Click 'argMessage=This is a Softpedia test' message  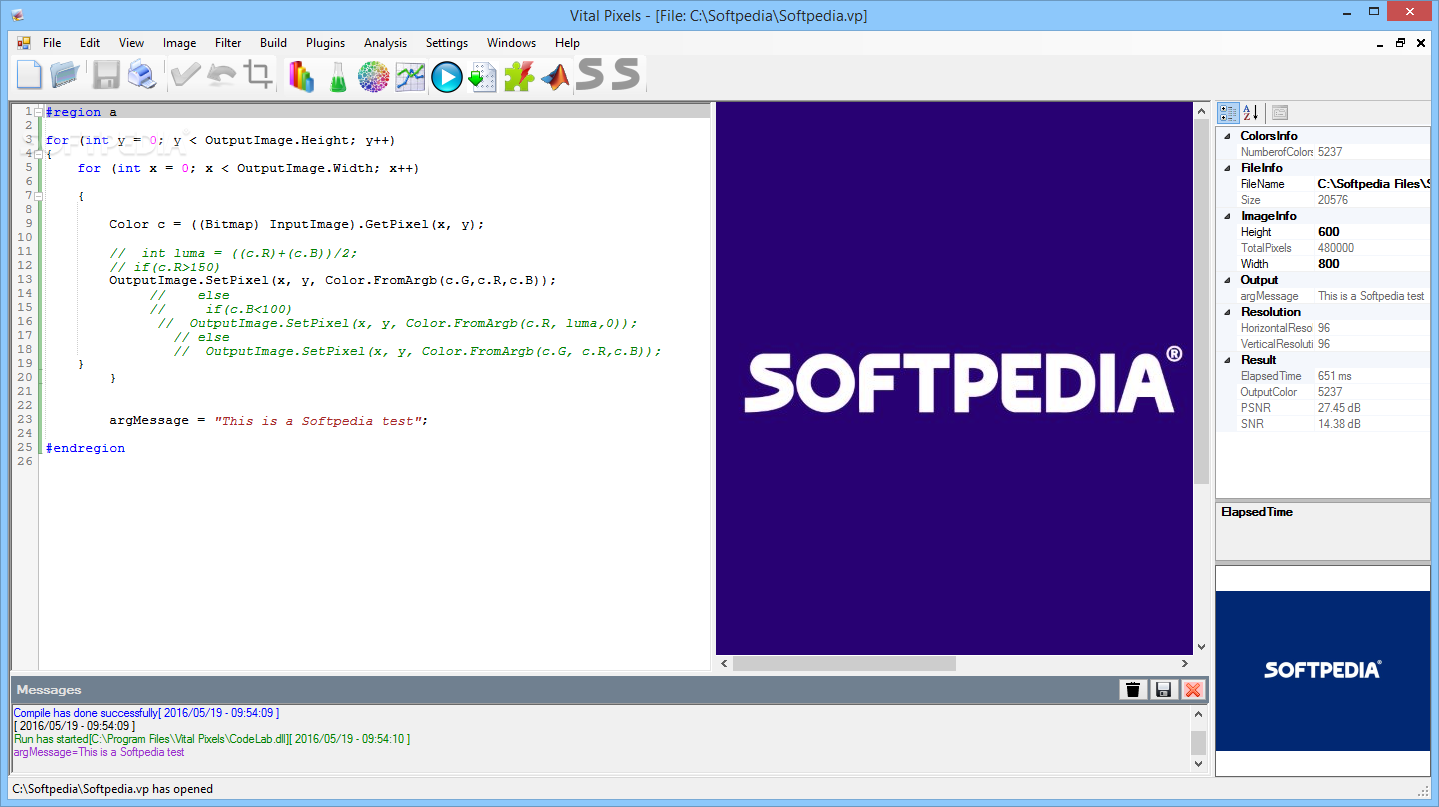coord(99,752)
